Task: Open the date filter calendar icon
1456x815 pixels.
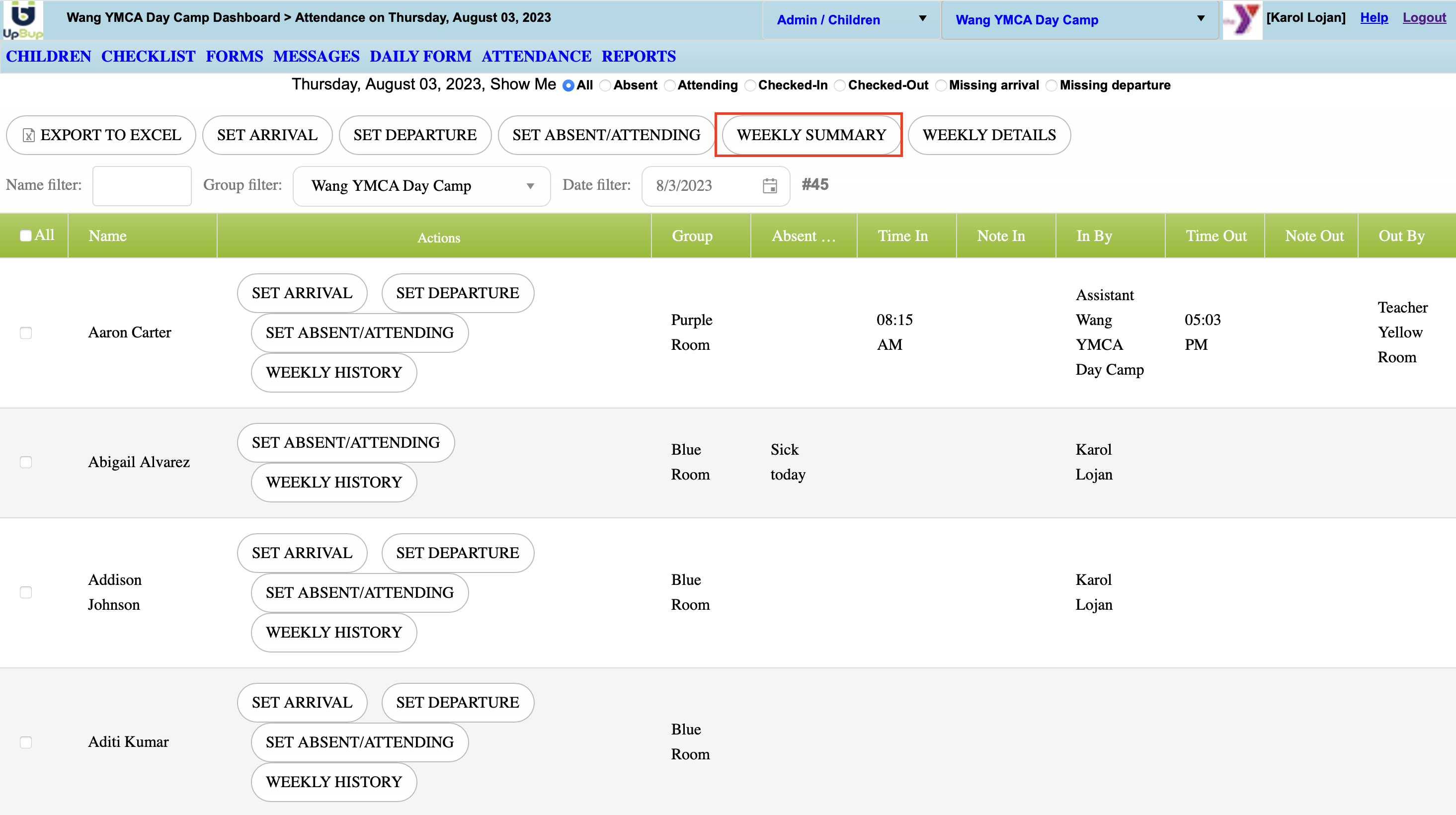Action: [x=769, y=185]
